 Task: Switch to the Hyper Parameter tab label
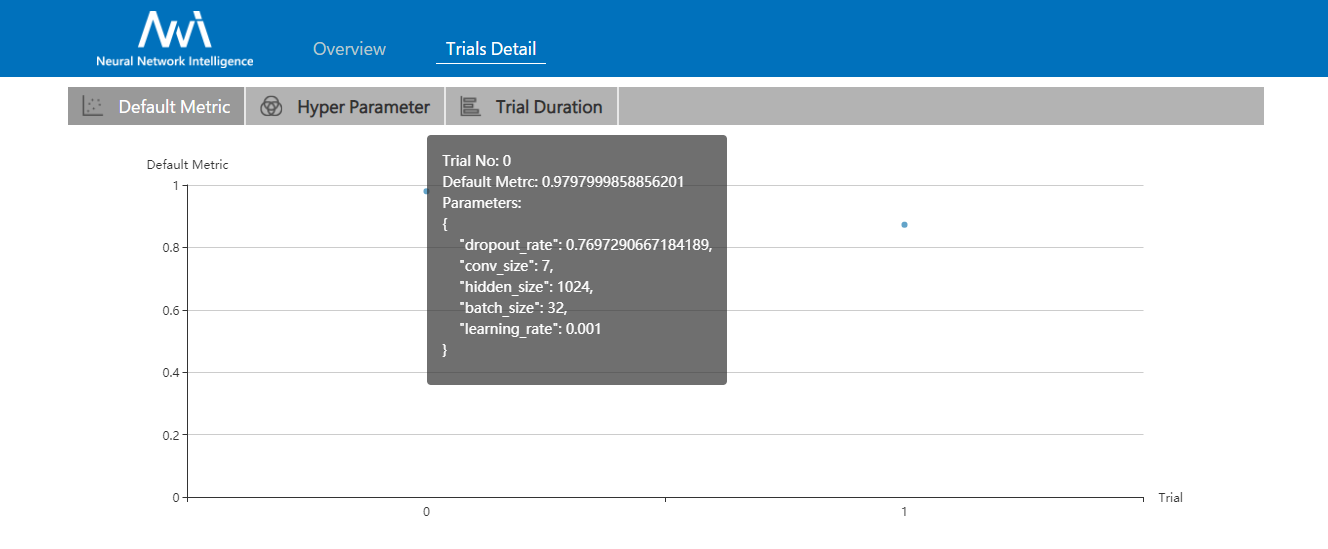[363, 107]
